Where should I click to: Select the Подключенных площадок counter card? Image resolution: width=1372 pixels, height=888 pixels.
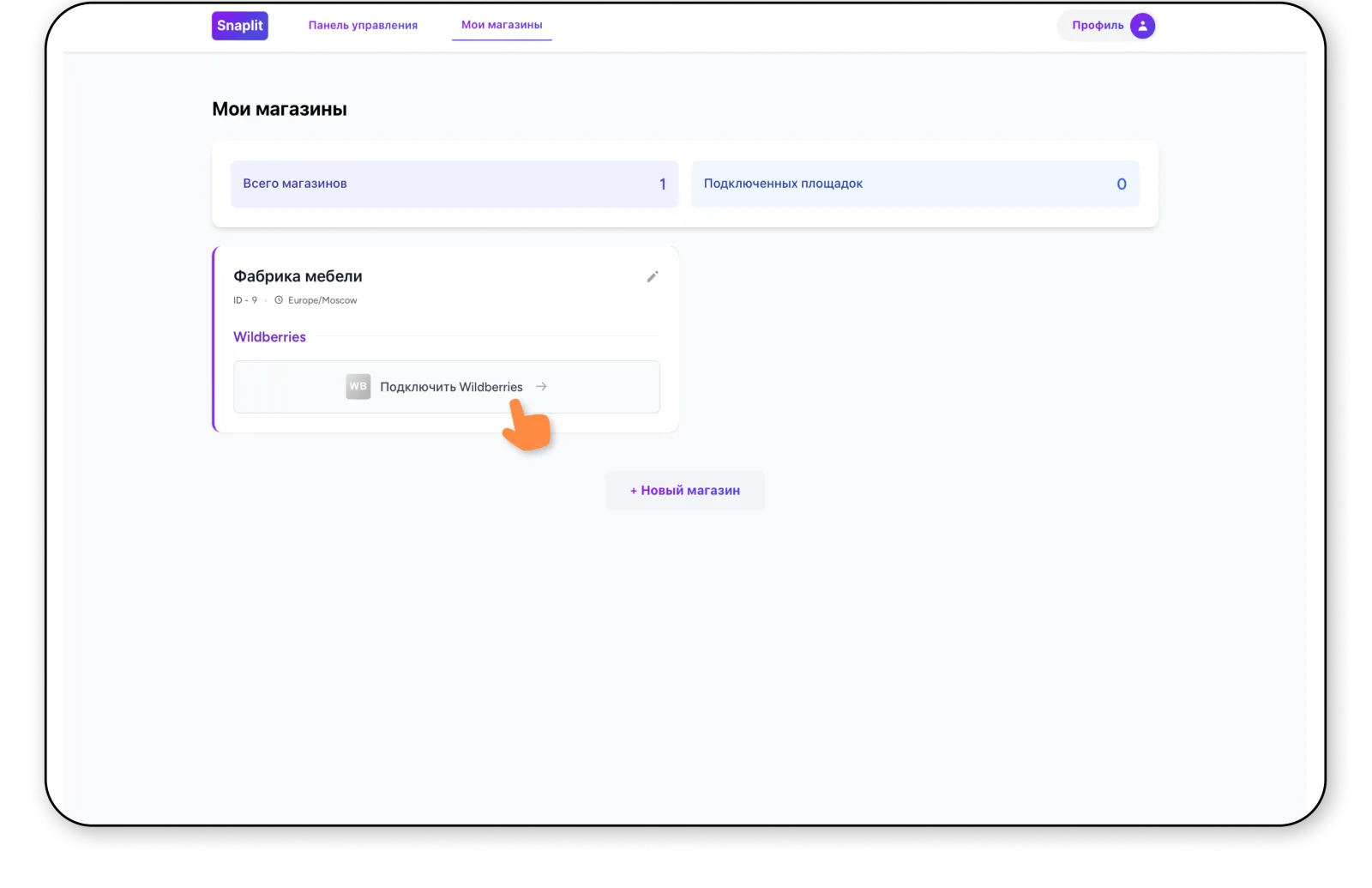916,184
